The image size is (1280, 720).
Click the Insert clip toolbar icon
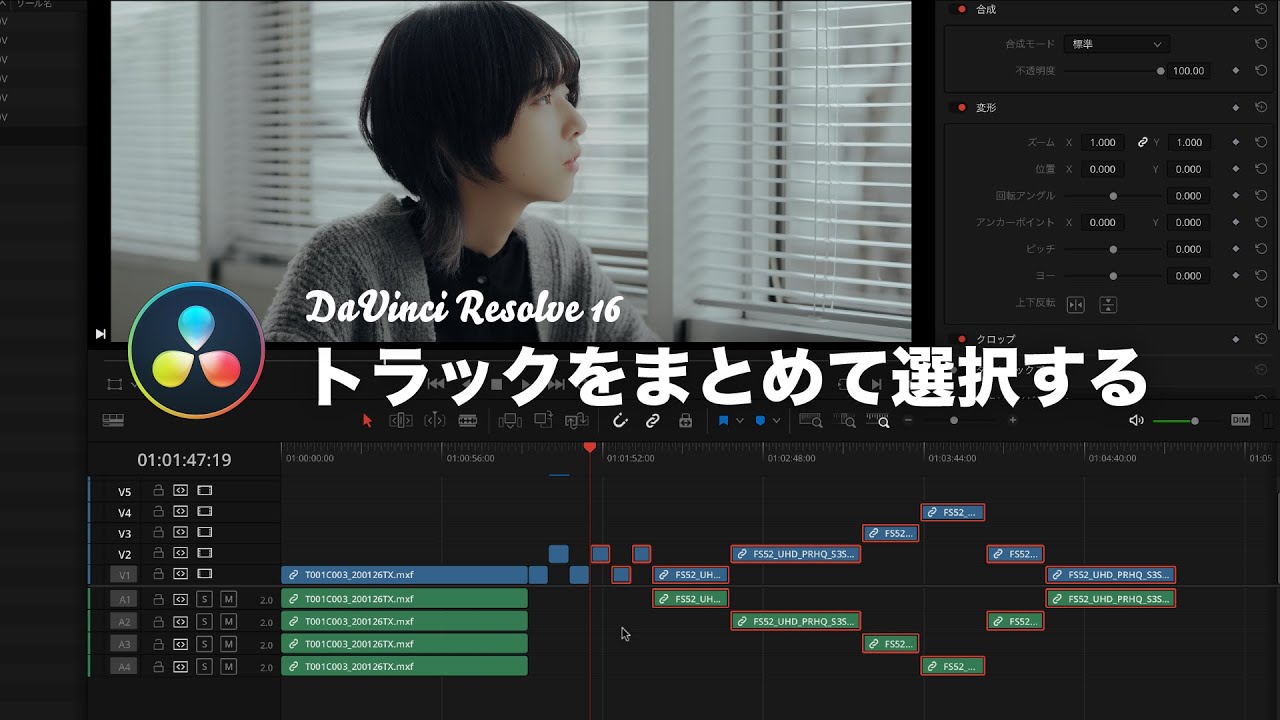coord(510,421)
